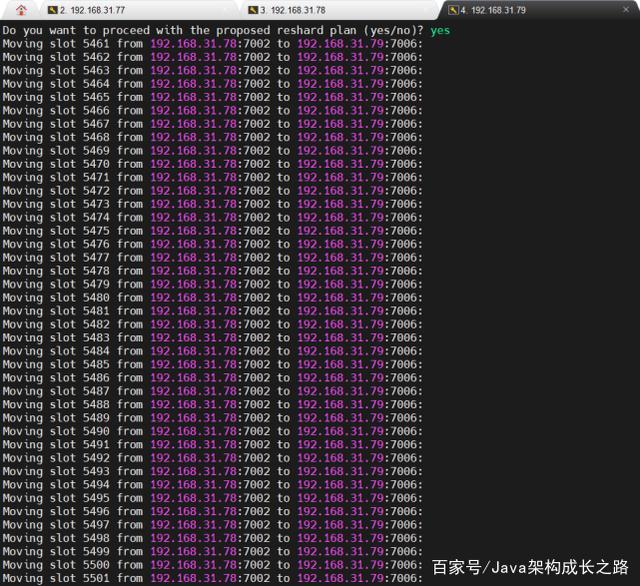Click the word 'slot' on the slot 5472 line

(63, 191)
